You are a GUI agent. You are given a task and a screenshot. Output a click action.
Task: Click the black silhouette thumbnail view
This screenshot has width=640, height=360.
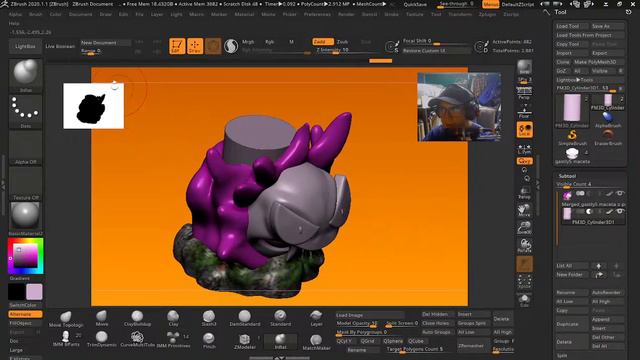[x=93, y=106]
